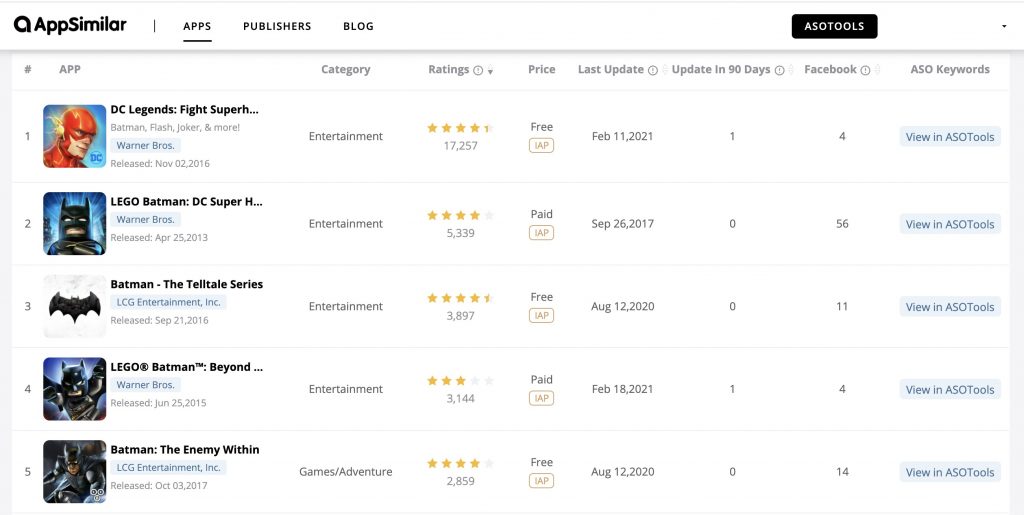Screen dimensions: 1024x515
Task: Click the star rating for Enemy Within
Action: pyautogui.click(x=460, y=463)
